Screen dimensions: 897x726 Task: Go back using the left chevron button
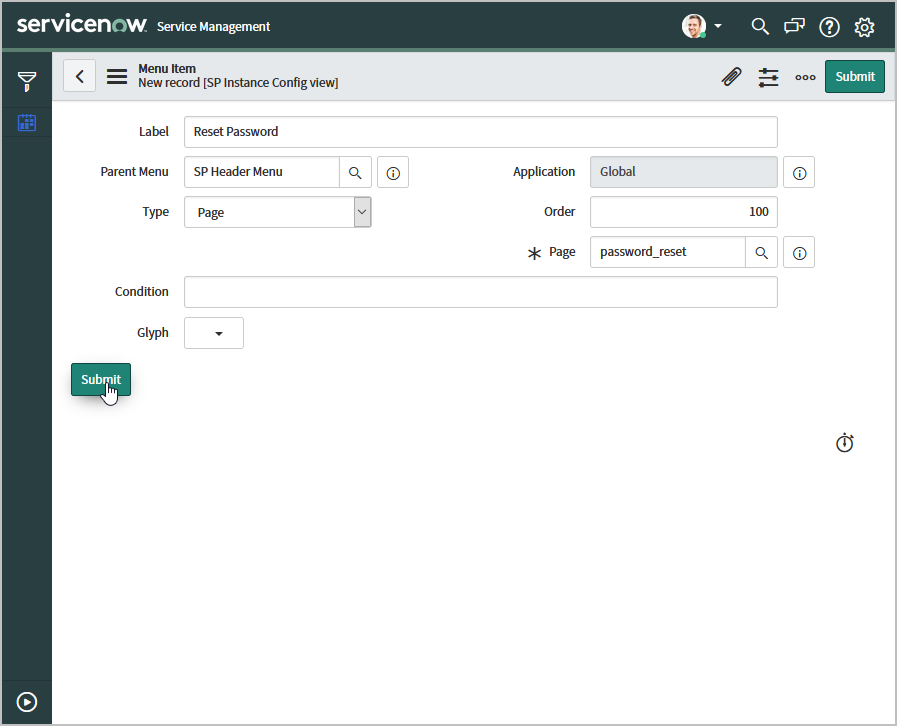coord(80,76)
